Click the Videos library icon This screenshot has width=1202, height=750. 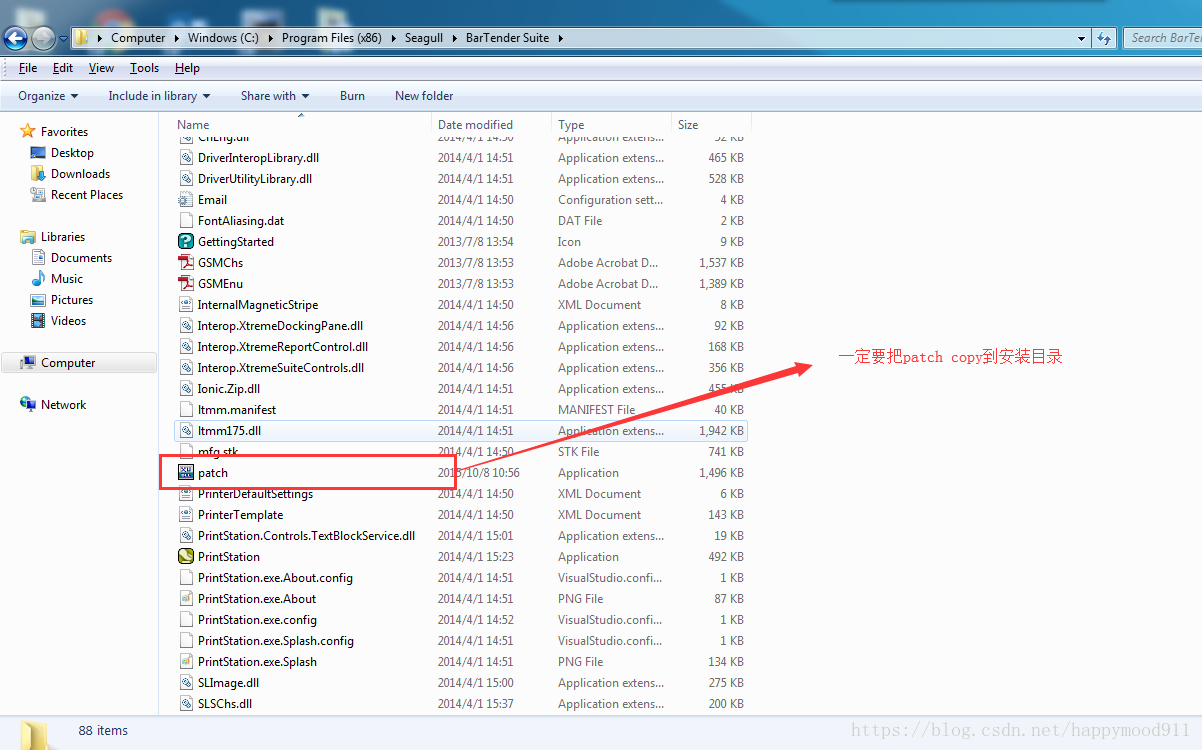[38, 321]
